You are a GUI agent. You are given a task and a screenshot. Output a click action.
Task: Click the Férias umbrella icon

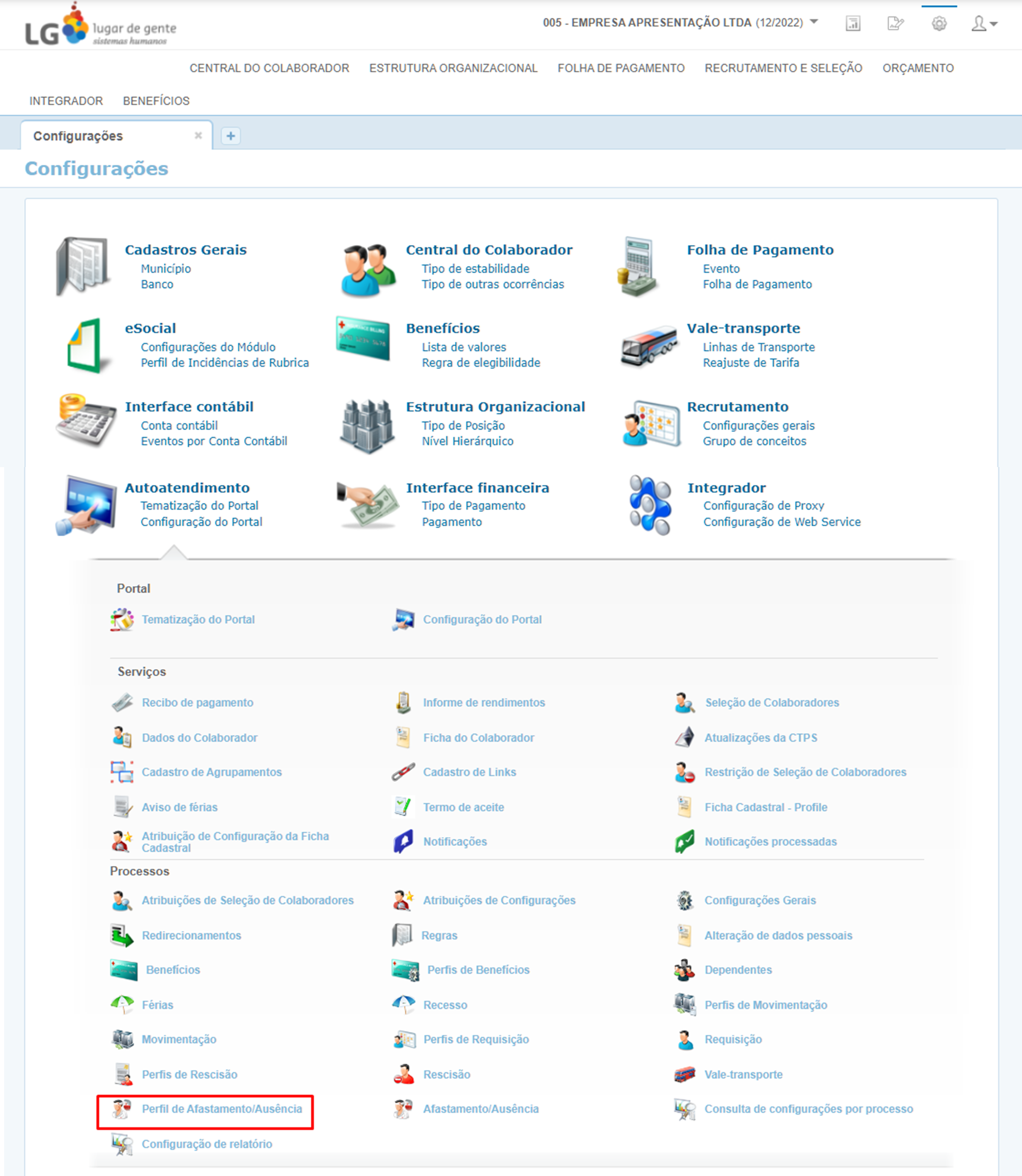point(122,1005)
